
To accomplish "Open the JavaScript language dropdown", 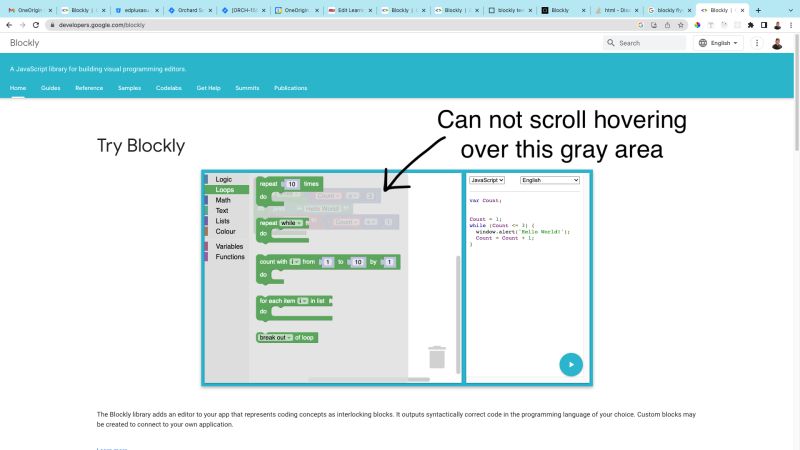I will (x=487, y=180).
